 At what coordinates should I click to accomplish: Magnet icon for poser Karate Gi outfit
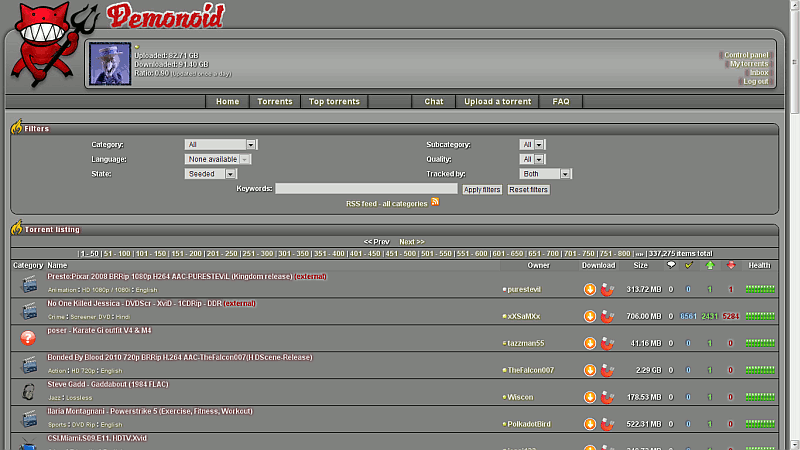point(607,343)
